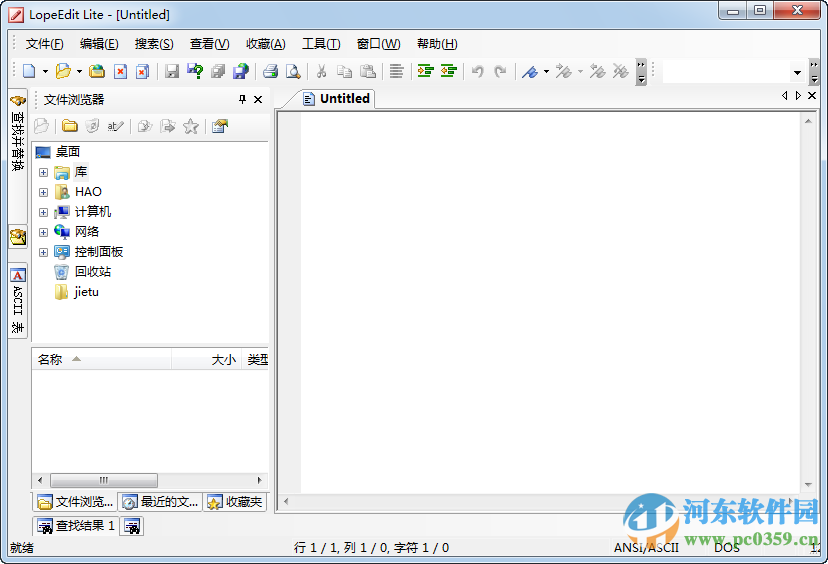
Task: Close current file via red X page icon
Action: pos(120,71)
